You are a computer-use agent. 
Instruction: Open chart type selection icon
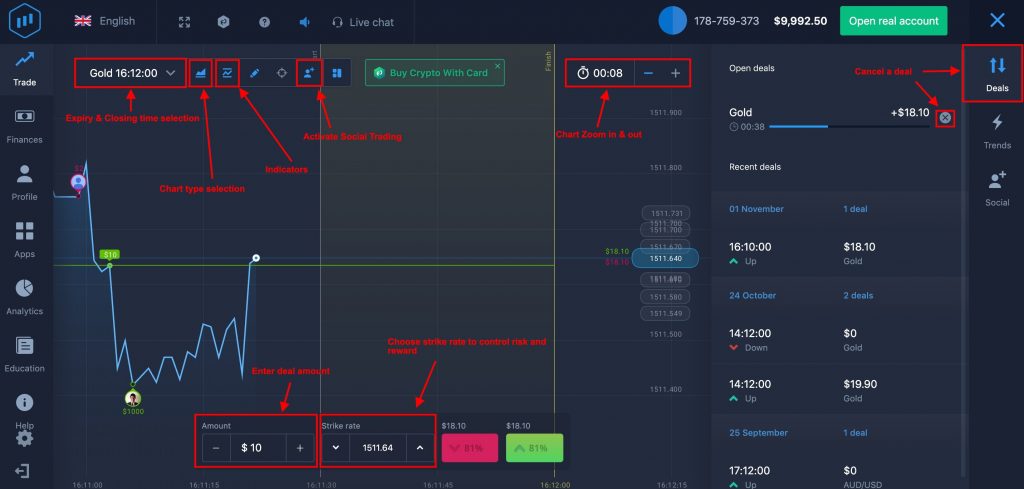click(201, 73)
